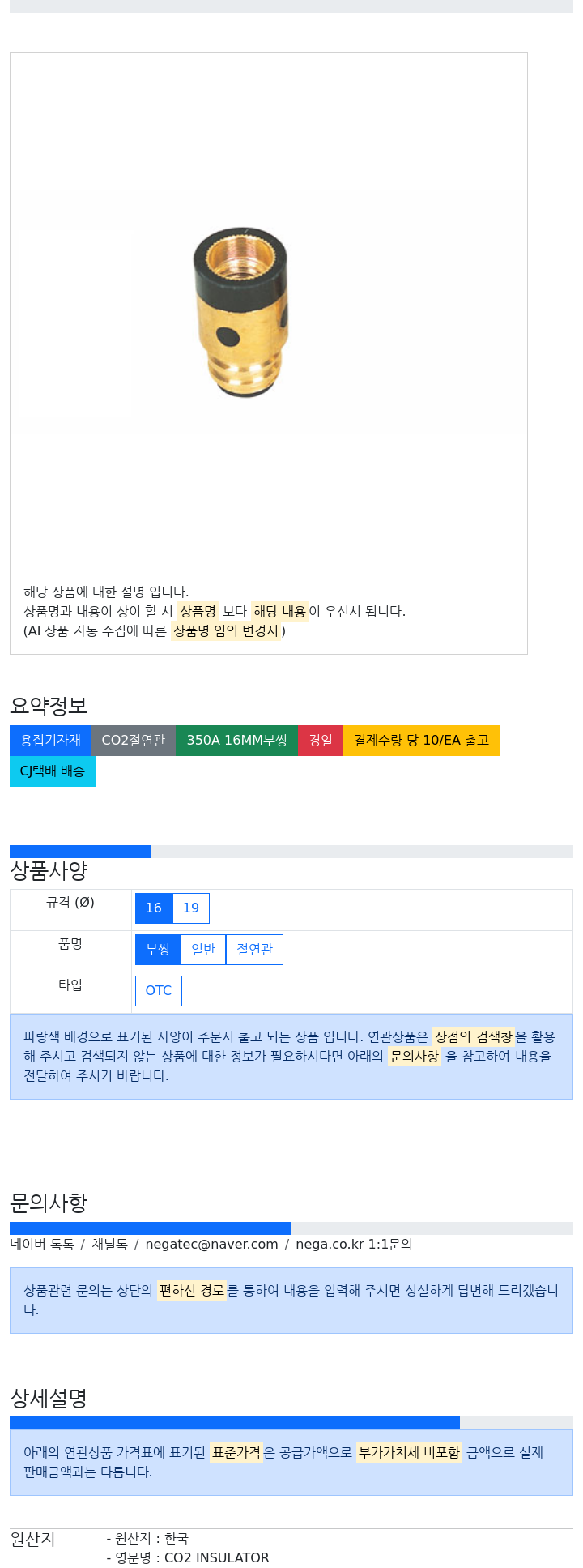Image resolution: width=583 pixels, height=1568 pixels.
Task: Choose size 16 option
Action: [x=154, y=908]
